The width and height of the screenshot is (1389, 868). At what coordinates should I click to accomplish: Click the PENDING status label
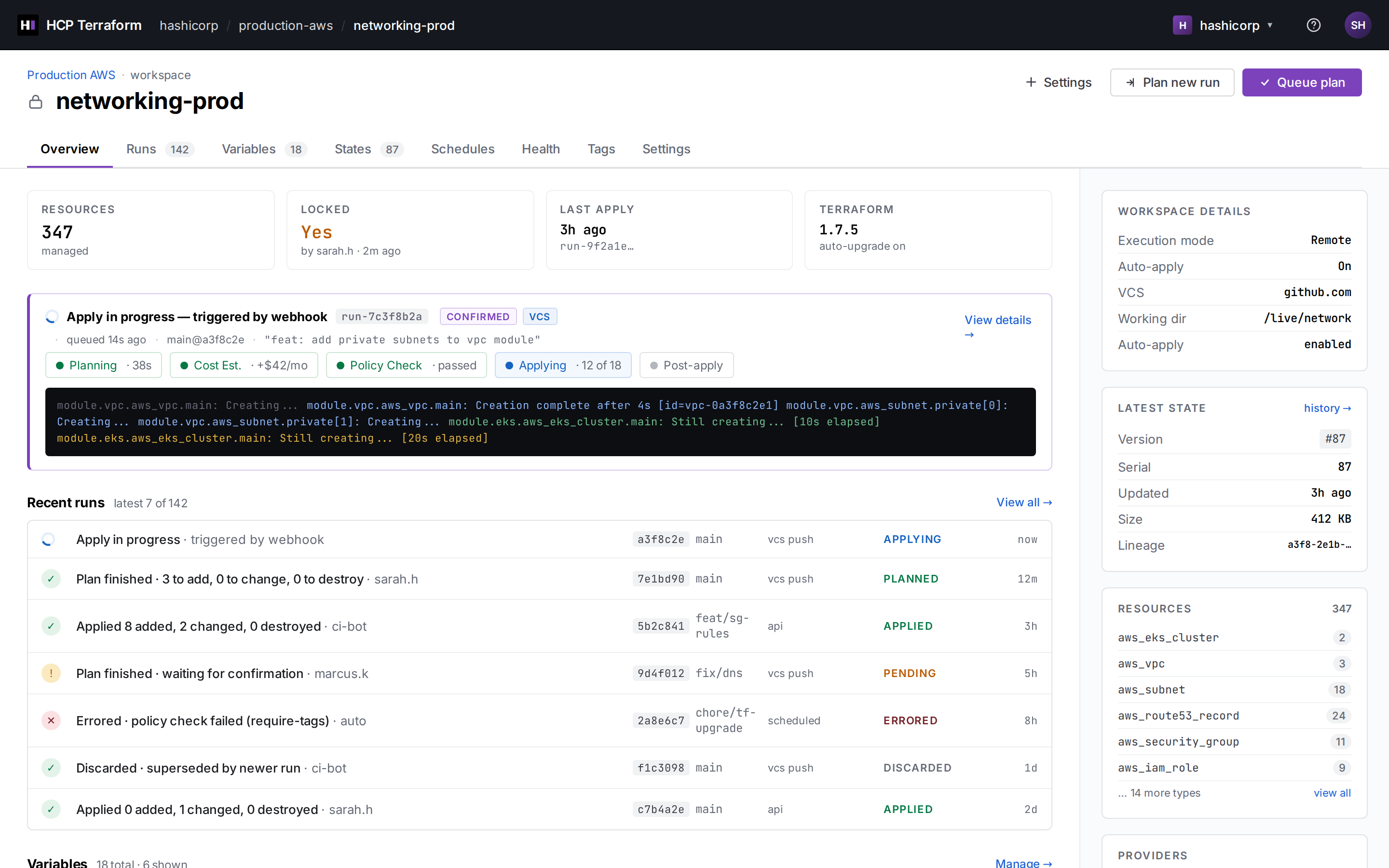[x=909, y=673]
